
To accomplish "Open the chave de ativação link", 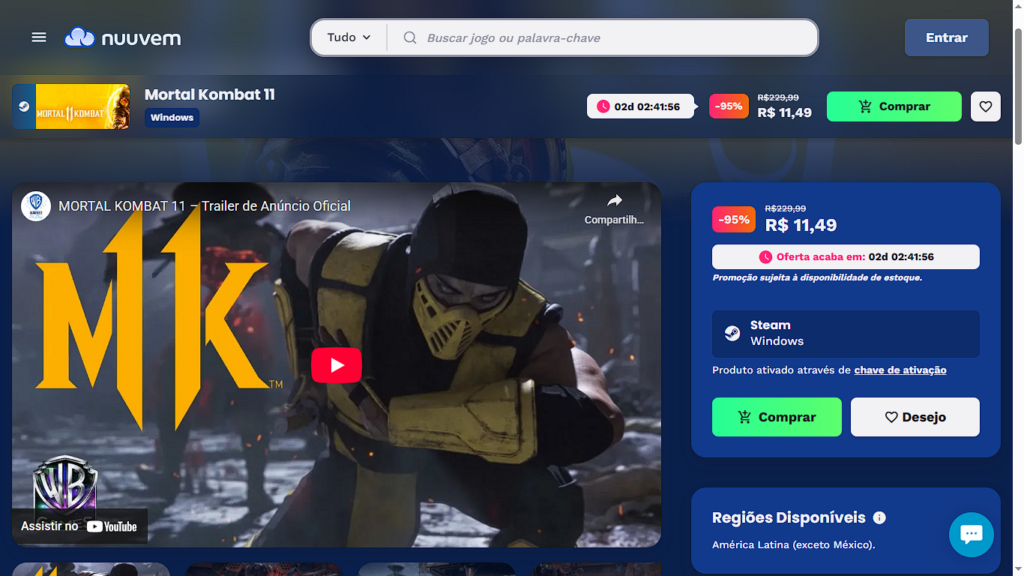I will click(x=900, y=370).
